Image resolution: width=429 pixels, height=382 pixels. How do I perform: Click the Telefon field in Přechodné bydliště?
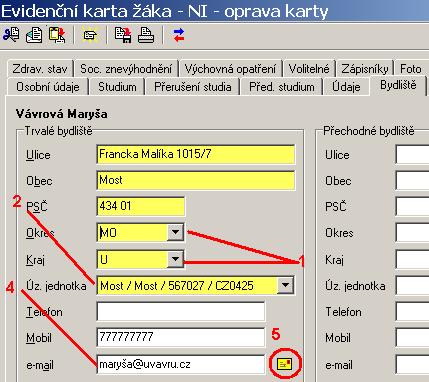(x=412, y=311)
